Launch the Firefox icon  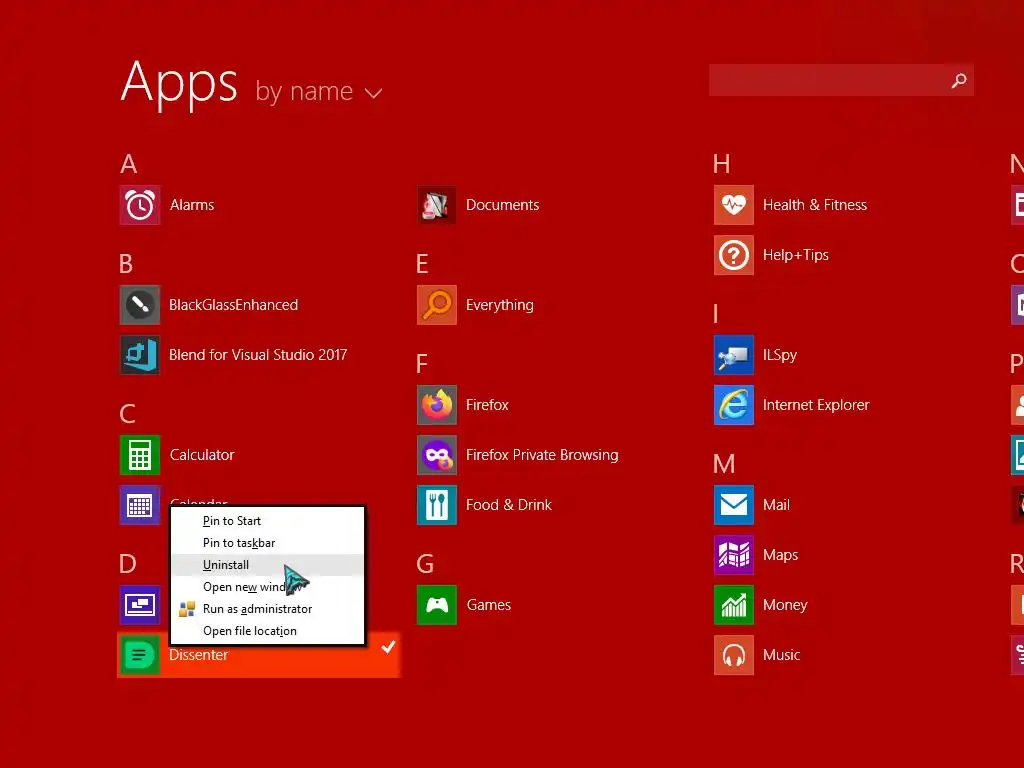tap(437, 405)
